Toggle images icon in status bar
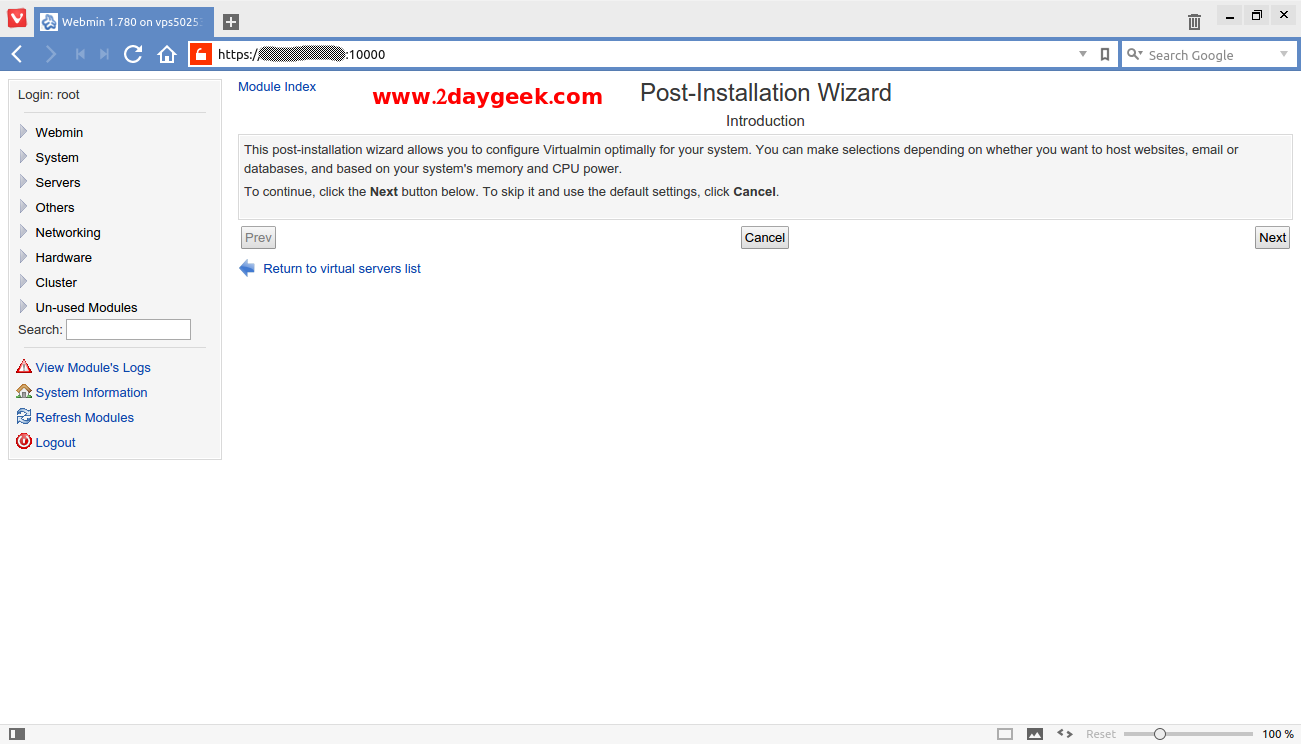Image resolution: width=1301 pixels, height=744 pixels. point(1035,734)
